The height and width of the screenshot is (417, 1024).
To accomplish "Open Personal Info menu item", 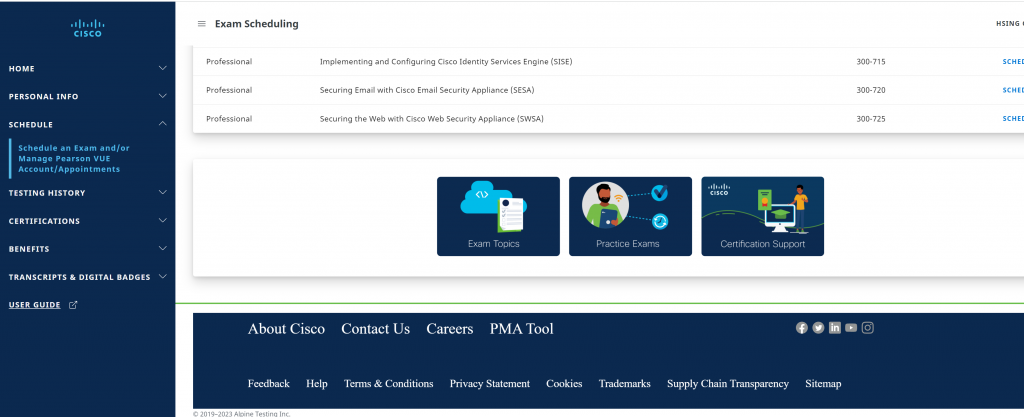I will tap(43, 97).
